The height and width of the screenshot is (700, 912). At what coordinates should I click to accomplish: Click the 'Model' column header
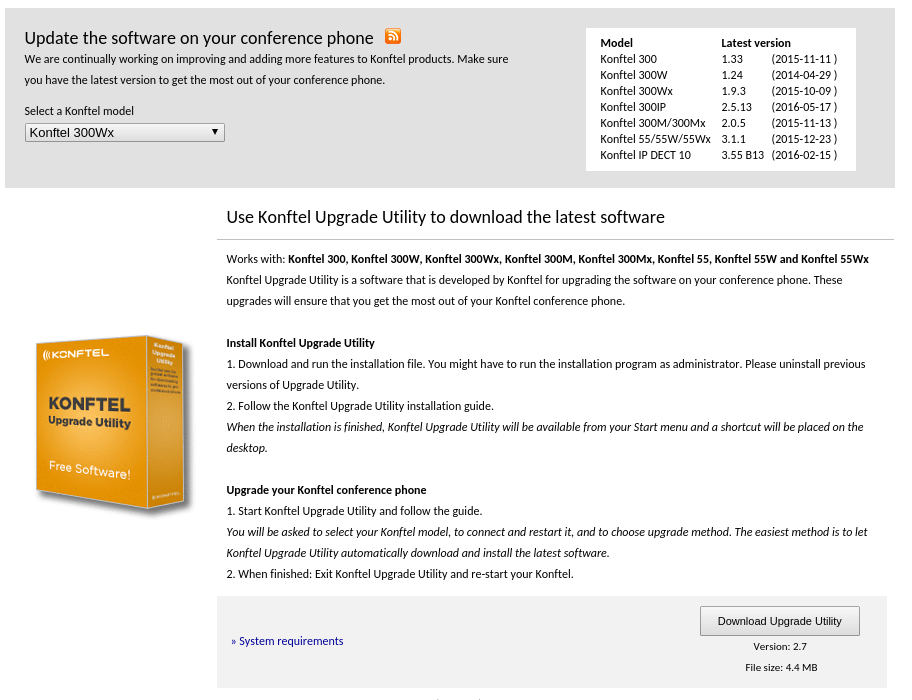tap(617, 43)
